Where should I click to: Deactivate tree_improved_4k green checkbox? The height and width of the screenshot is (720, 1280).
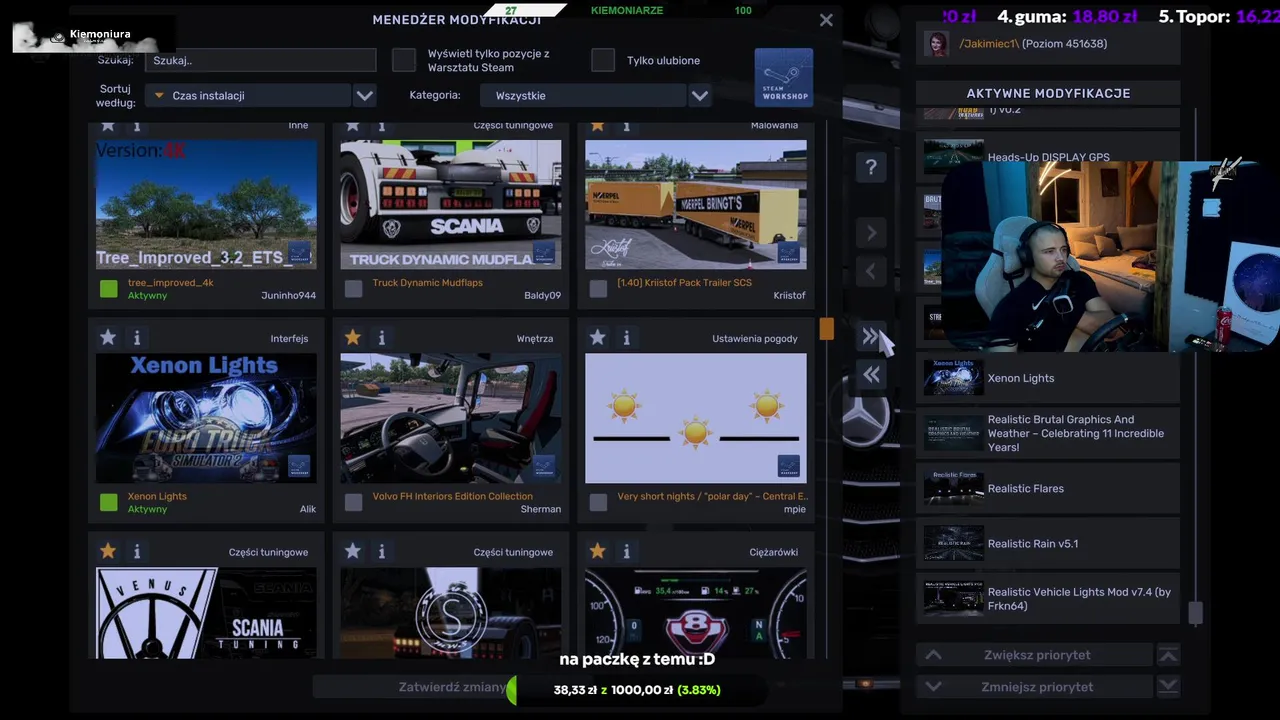click(x=109, y=289)
